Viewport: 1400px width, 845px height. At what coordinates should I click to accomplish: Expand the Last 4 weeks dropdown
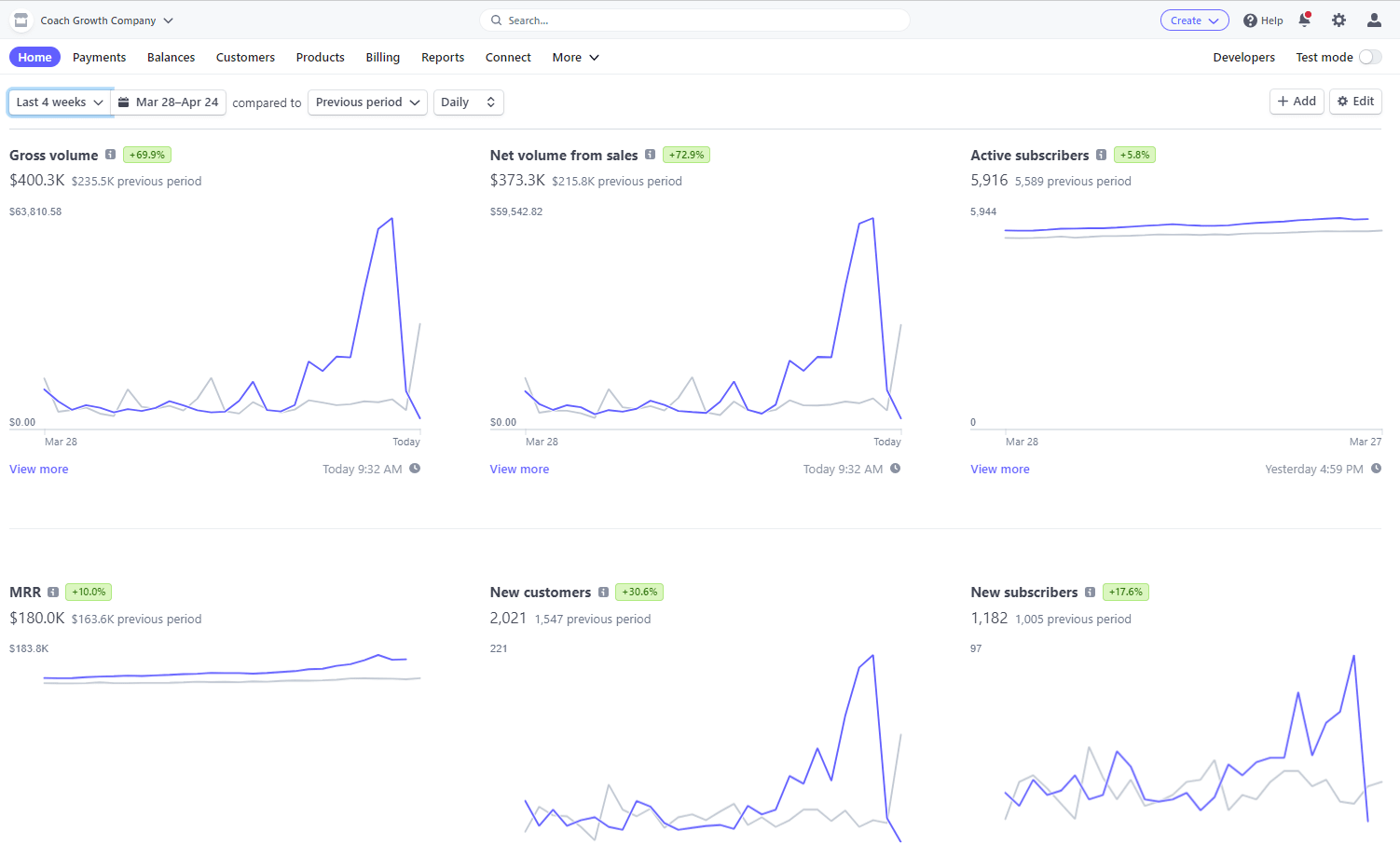click(60, 102)
